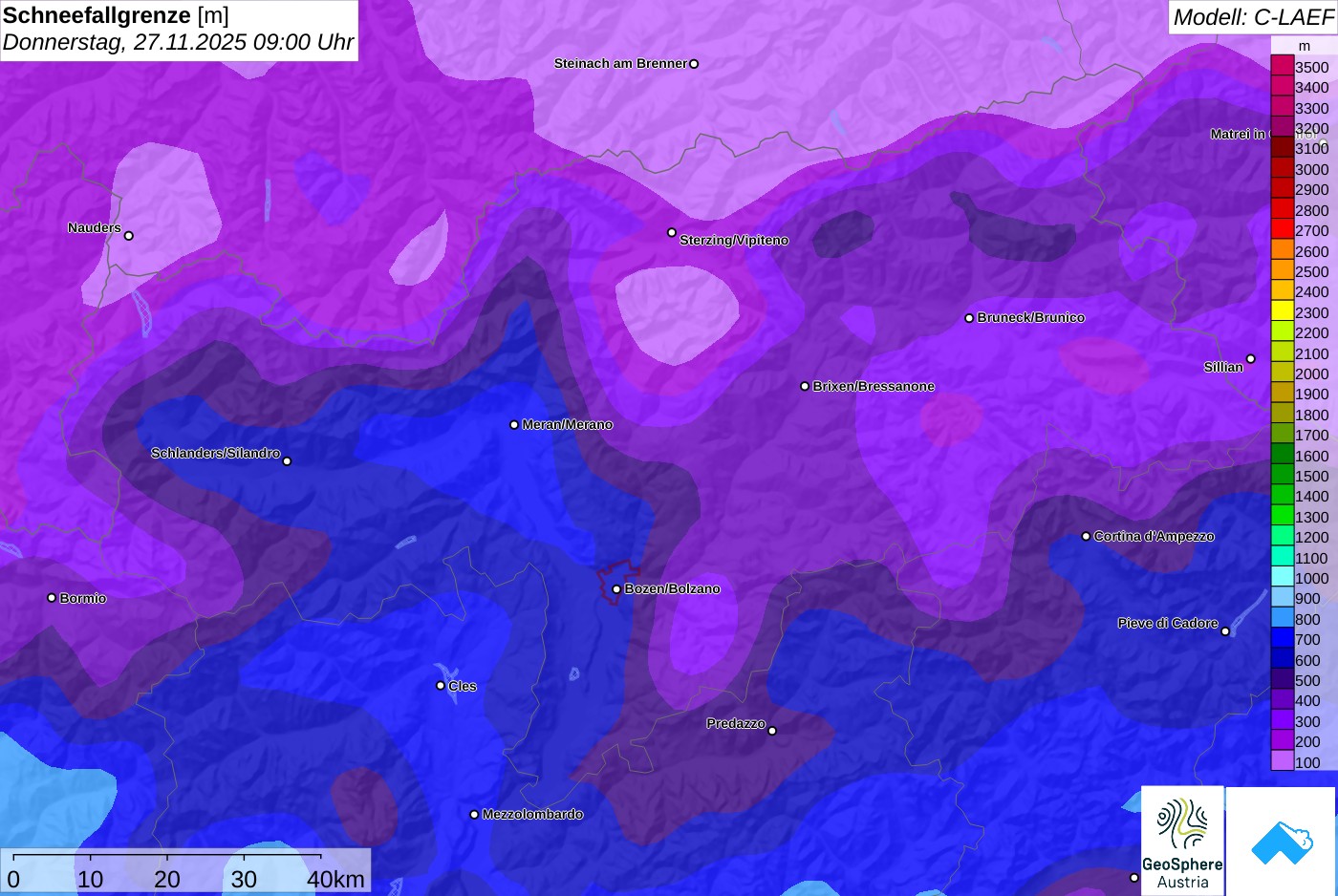
Task: Click the Schneefallgrenze [m] title
Action: coord(117,15)
